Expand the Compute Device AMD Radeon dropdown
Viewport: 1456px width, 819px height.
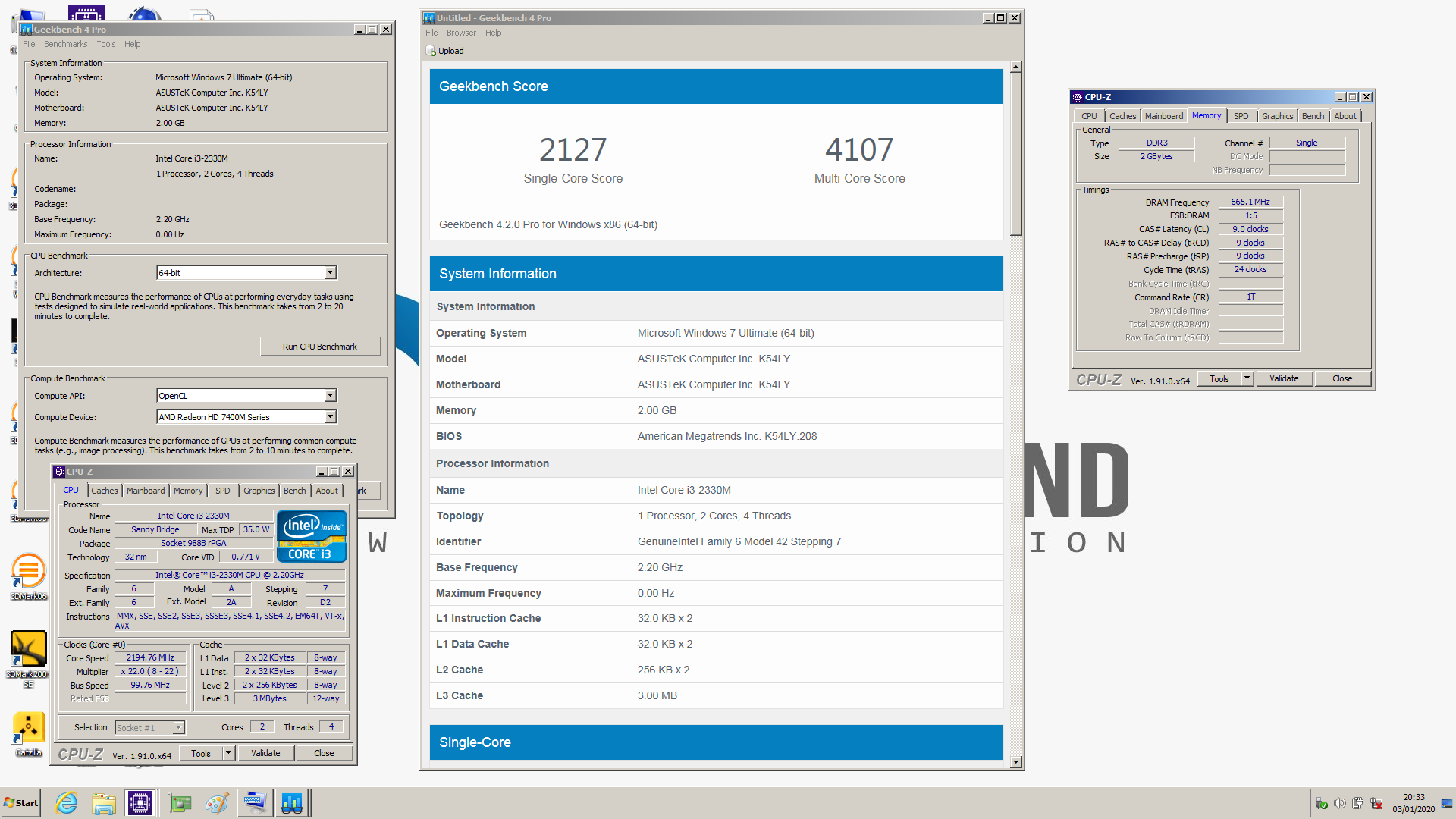(330, 417)
